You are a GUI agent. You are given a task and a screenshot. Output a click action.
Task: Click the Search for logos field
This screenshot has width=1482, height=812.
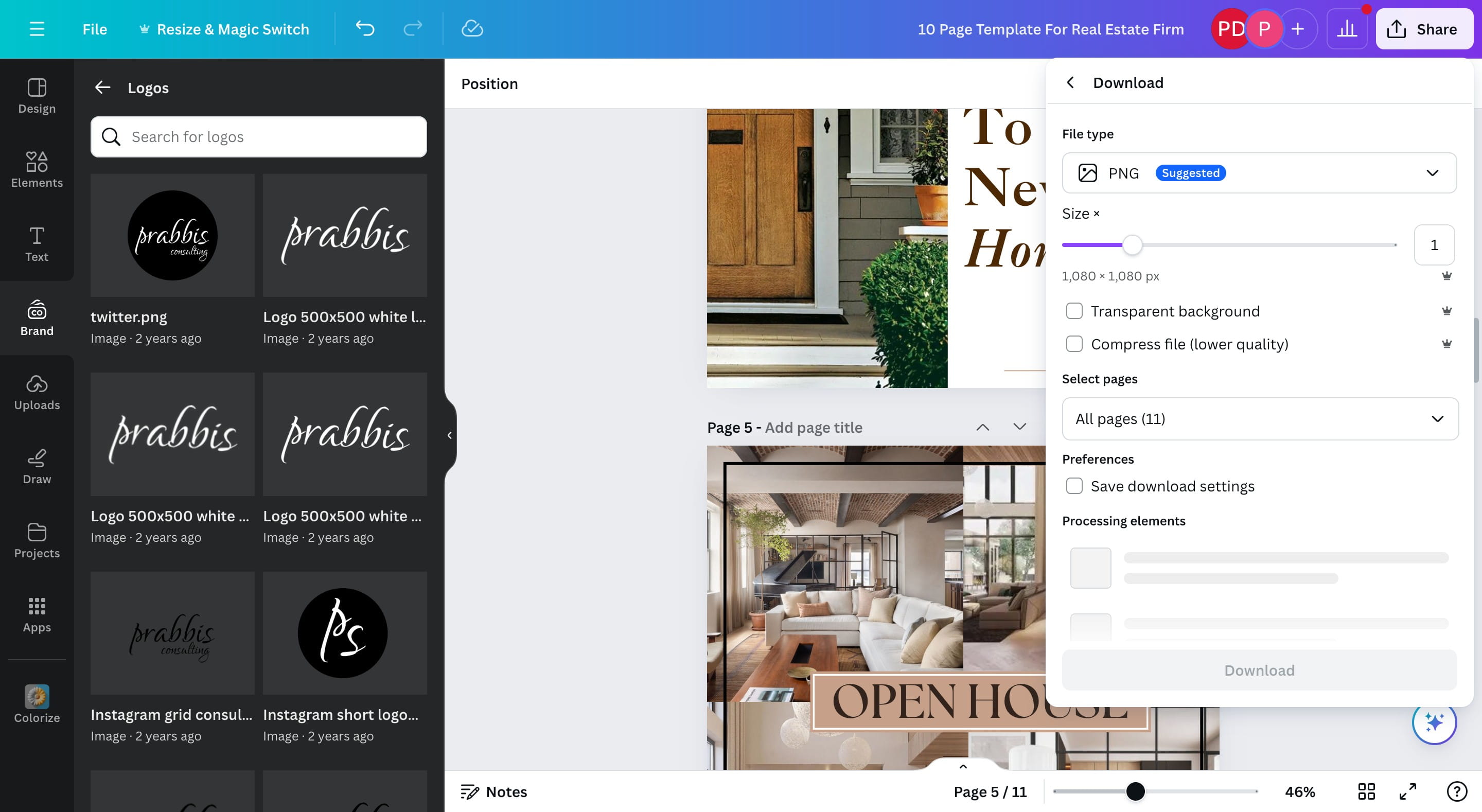pyautogui.click(x=258, y=136)
